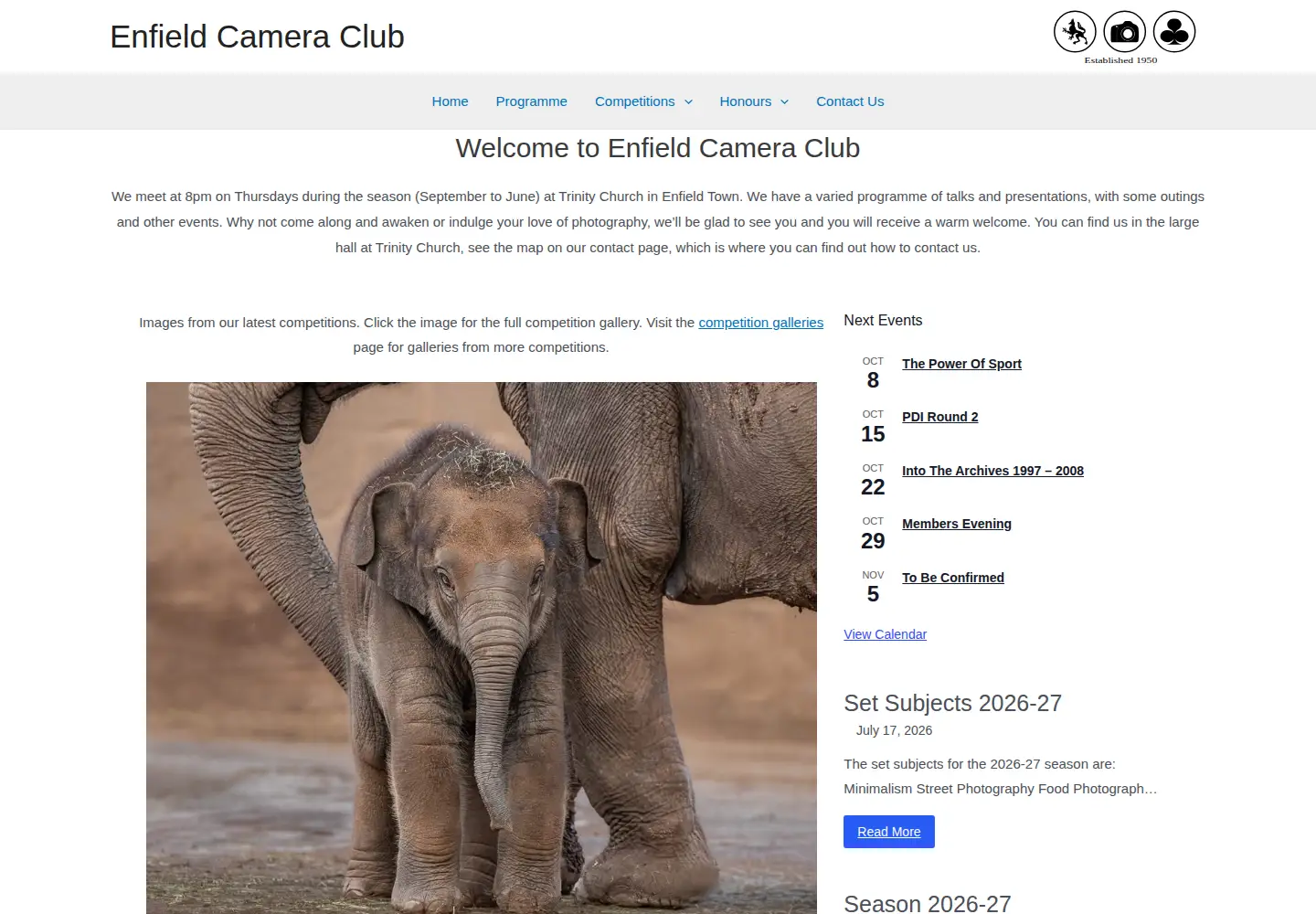Expand the Honours dropdown chevron

tap(784, 101)
